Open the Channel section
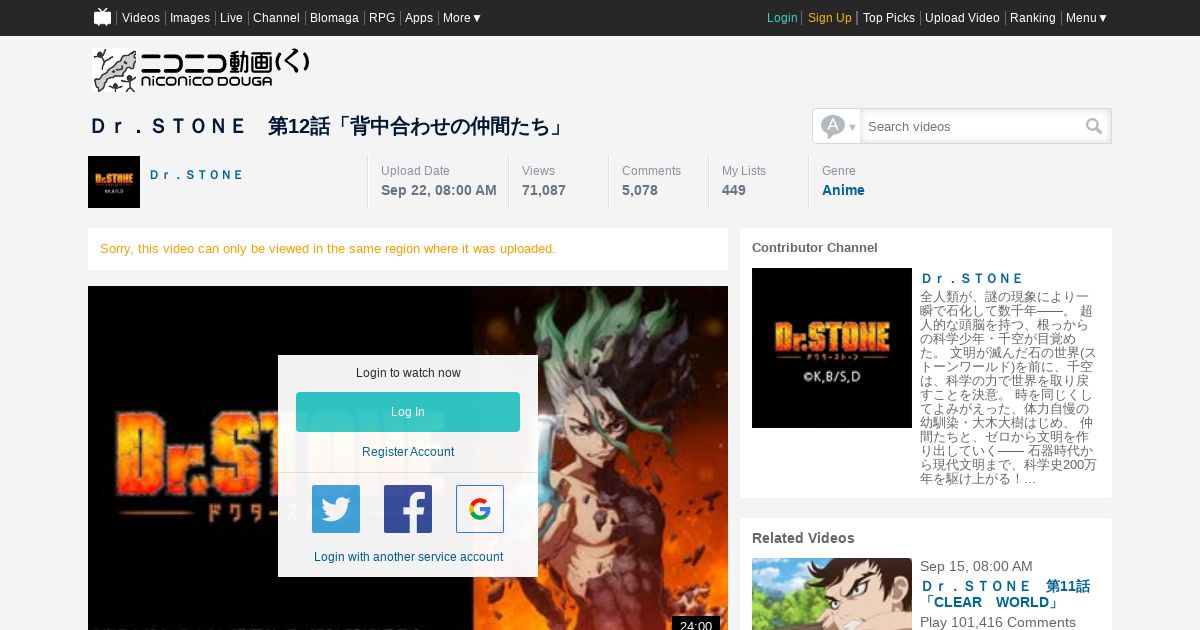This screenshot has height=630, width=1200. pos(276,18)
